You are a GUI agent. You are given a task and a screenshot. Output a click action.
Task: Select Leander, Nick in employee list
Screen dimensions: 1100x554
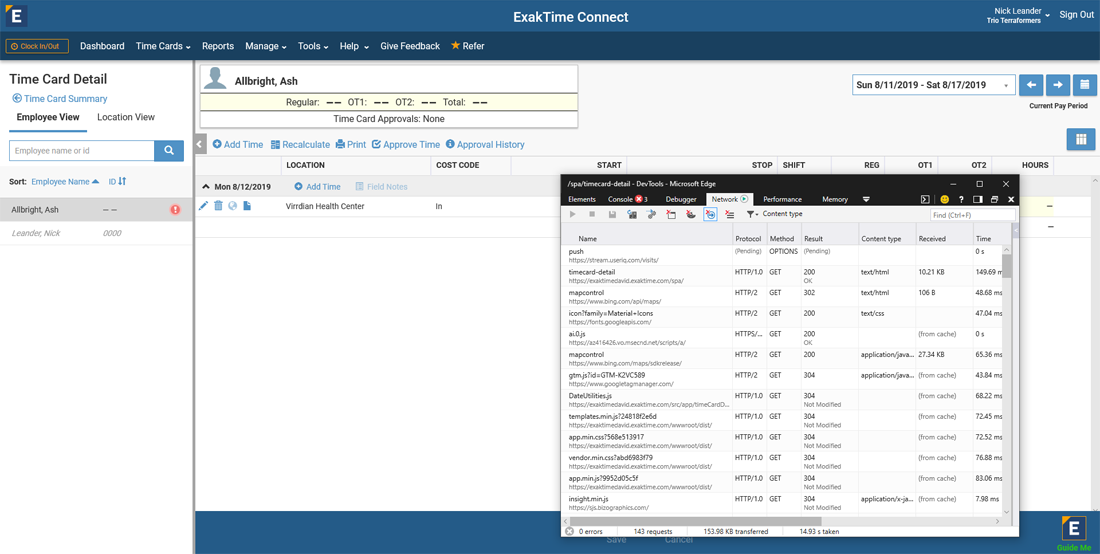[x=96, y=233]
